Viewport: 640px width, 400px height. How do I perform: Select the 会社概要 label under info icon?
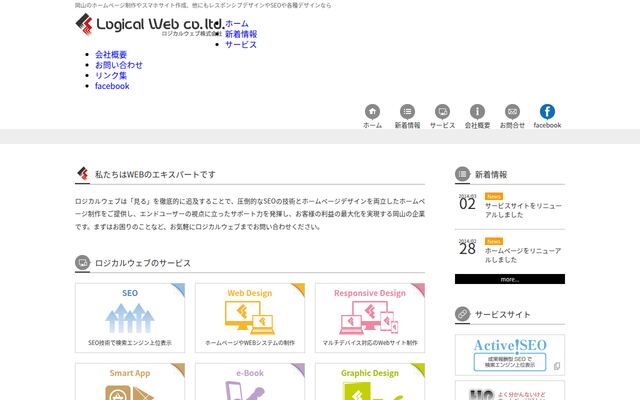pyautogui.click(x=477, y=125)
